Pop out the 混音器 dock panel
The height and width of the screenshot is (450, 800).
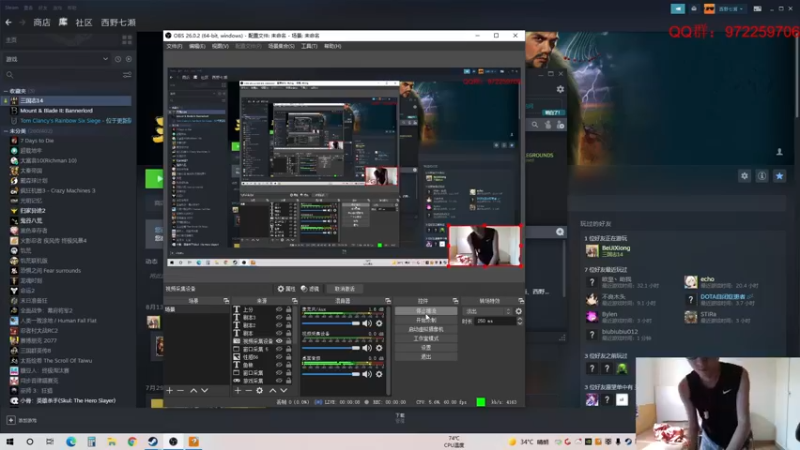(x=388, y=301)
